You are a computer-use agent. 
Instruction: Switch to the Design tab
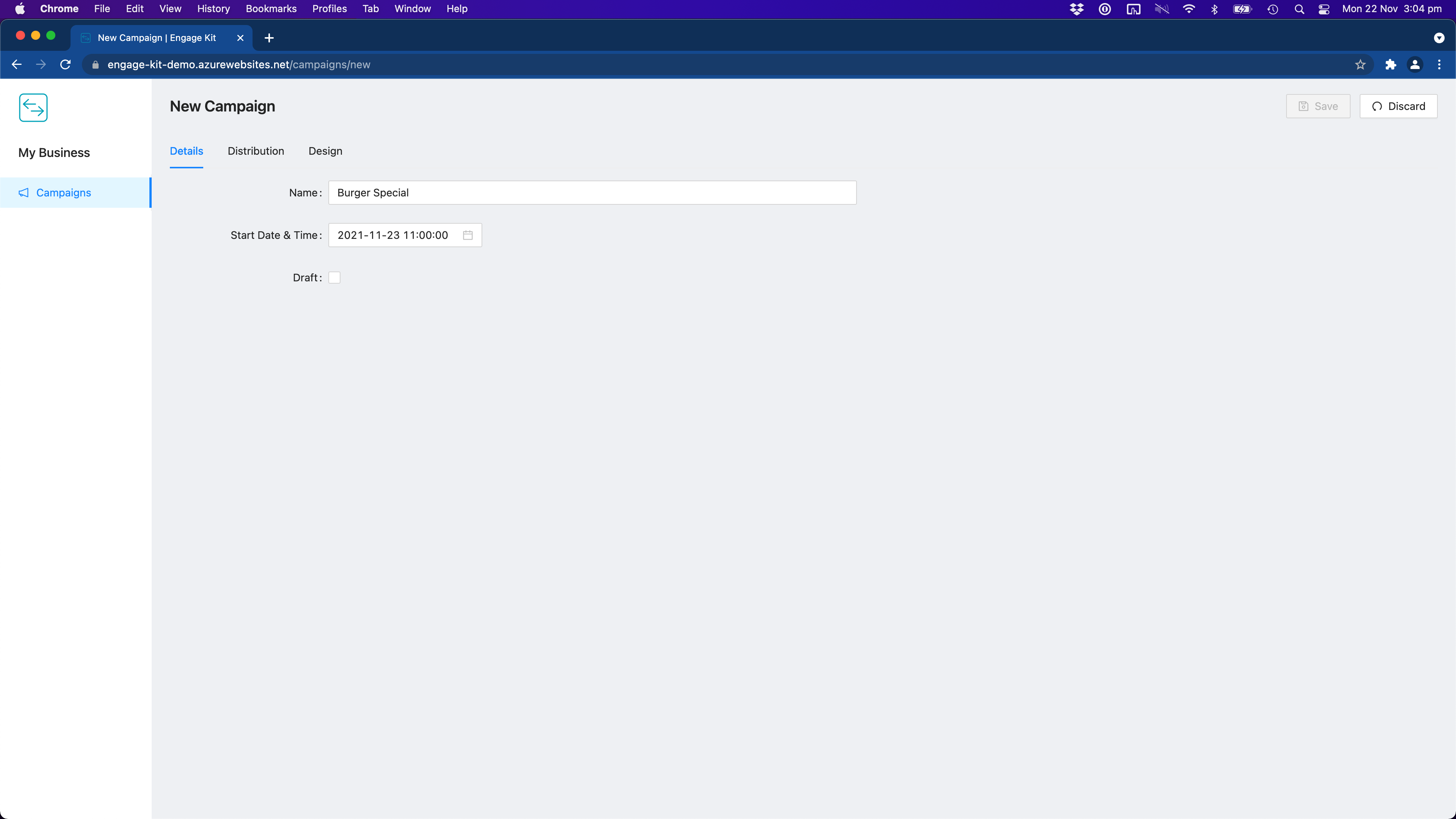pyautogui.click(x=325, y=151)
